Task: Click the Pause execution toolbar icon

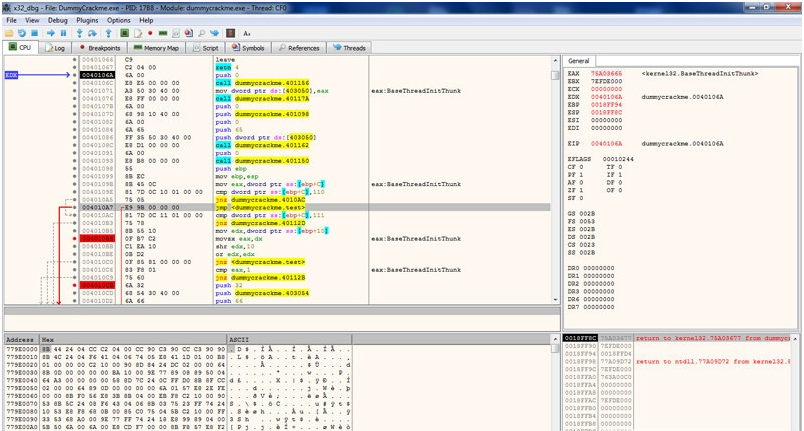Action: pyautogui.click(x=65, y=33)
